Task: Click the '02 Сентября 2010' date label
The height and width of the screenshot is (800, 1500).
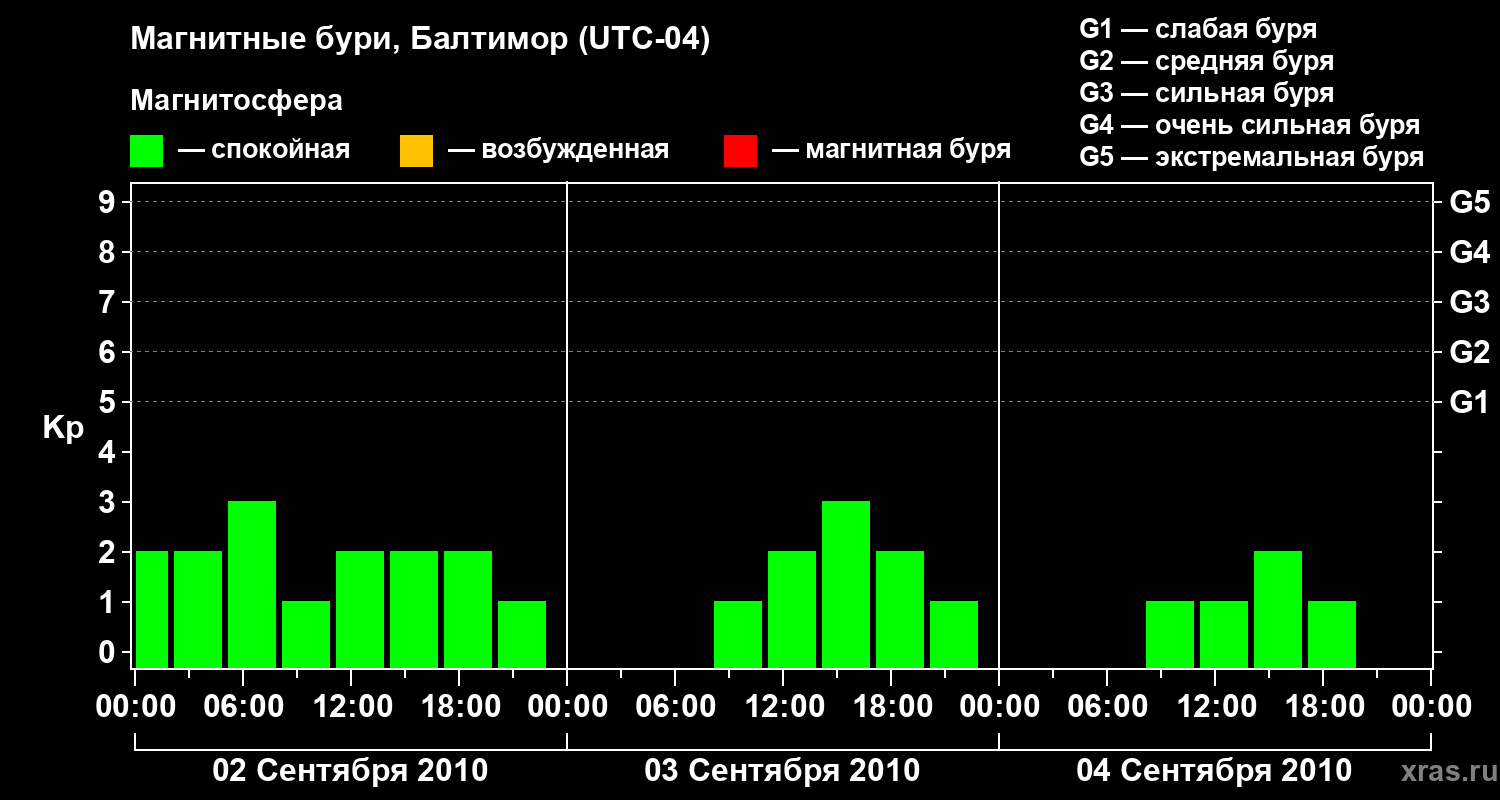Action: point(350,770)
